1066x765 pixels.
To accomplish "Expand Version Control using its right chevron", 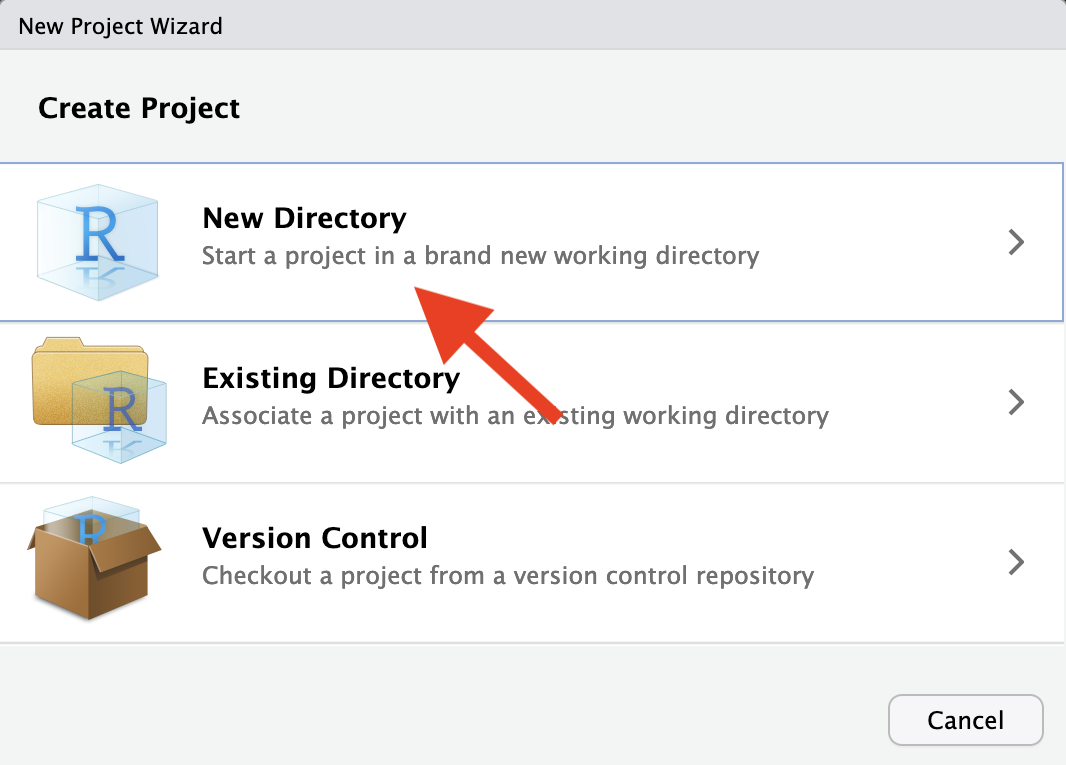I will (x=1016, y=562).
